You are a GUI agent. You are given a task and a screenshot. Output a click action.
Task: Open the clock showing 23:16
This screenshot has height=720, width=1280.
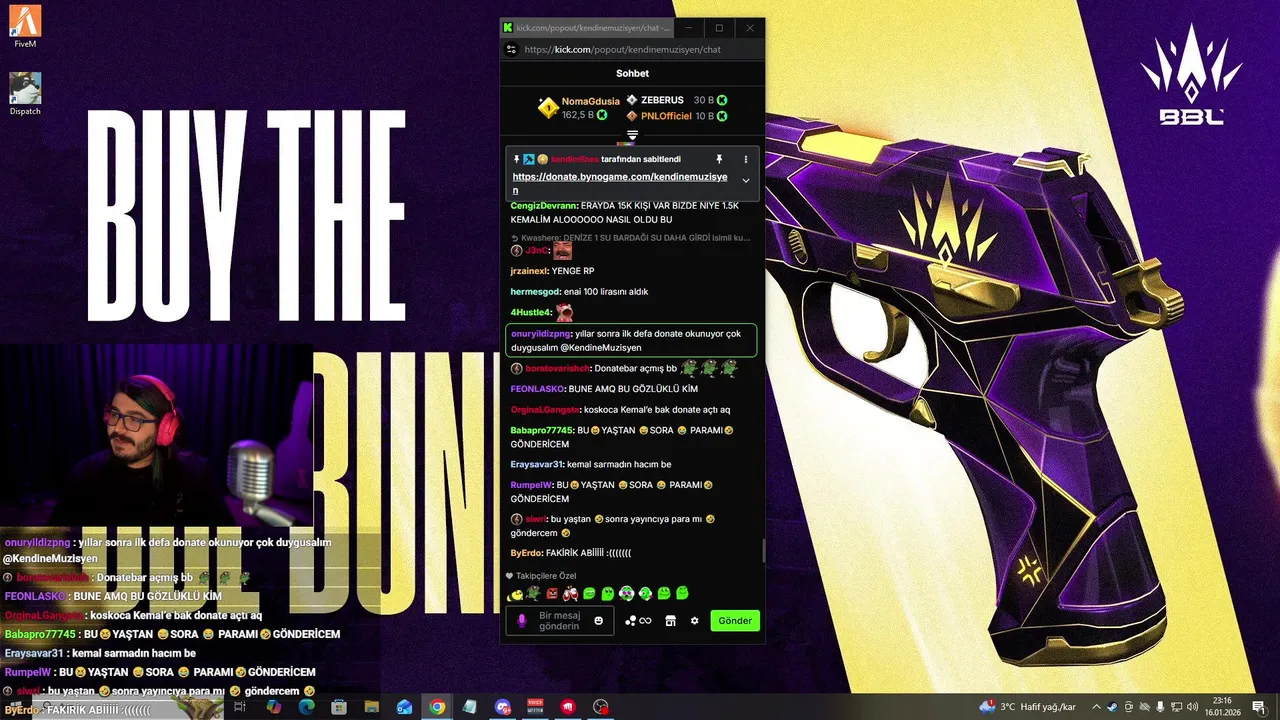(x=1222, y=707)
